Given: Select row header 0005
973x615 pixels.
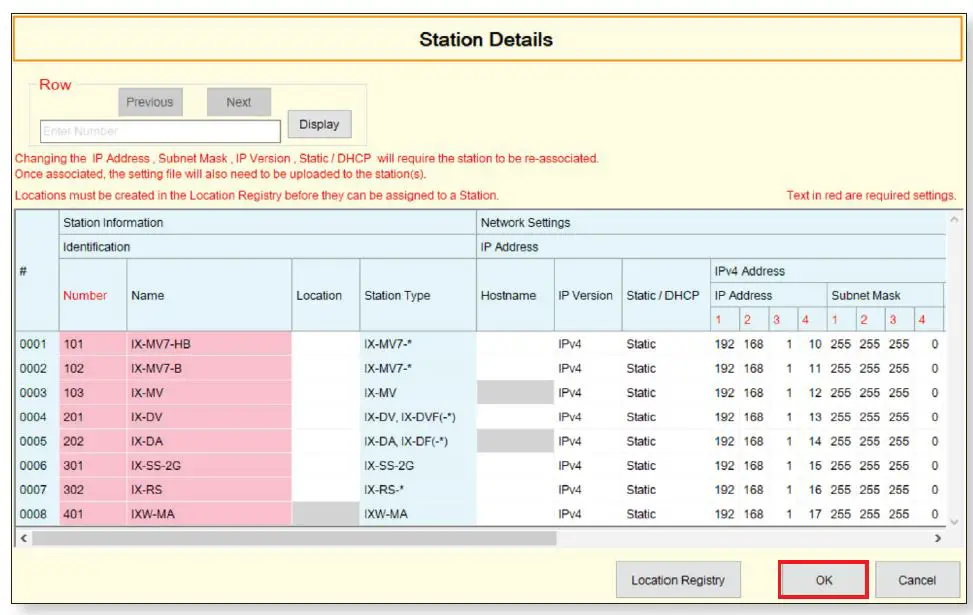Looking at the screenshot, I should 35,441.
